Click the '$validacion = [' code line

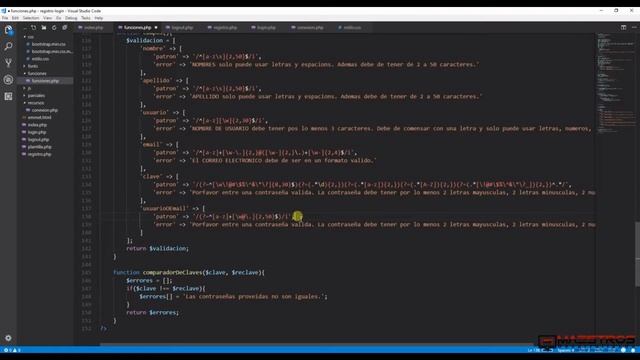click(151, 40)
